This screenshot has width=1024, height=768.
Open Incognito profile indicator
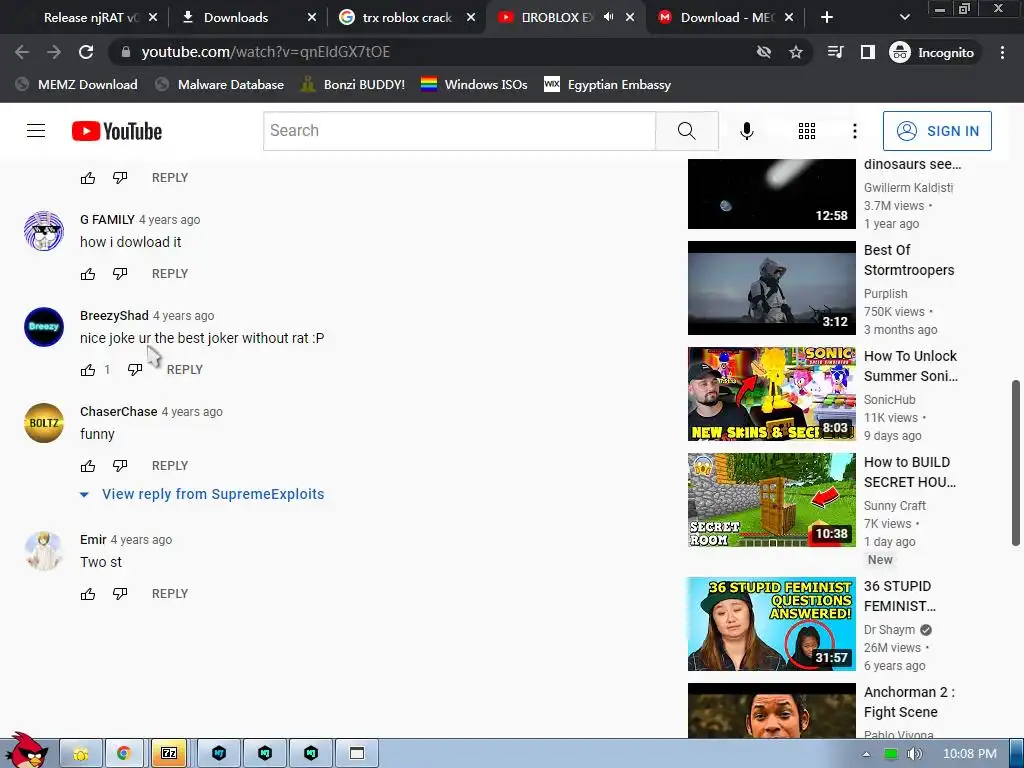coord(933,52)
